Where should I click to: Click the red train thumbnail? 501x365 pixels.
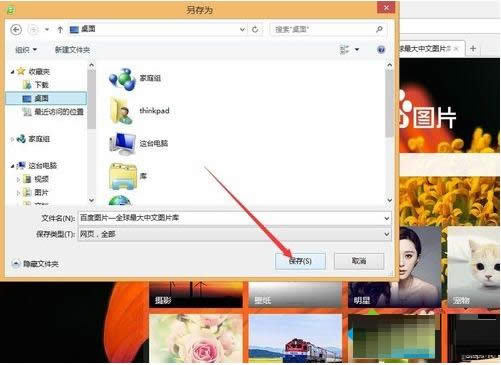[295, 338]
